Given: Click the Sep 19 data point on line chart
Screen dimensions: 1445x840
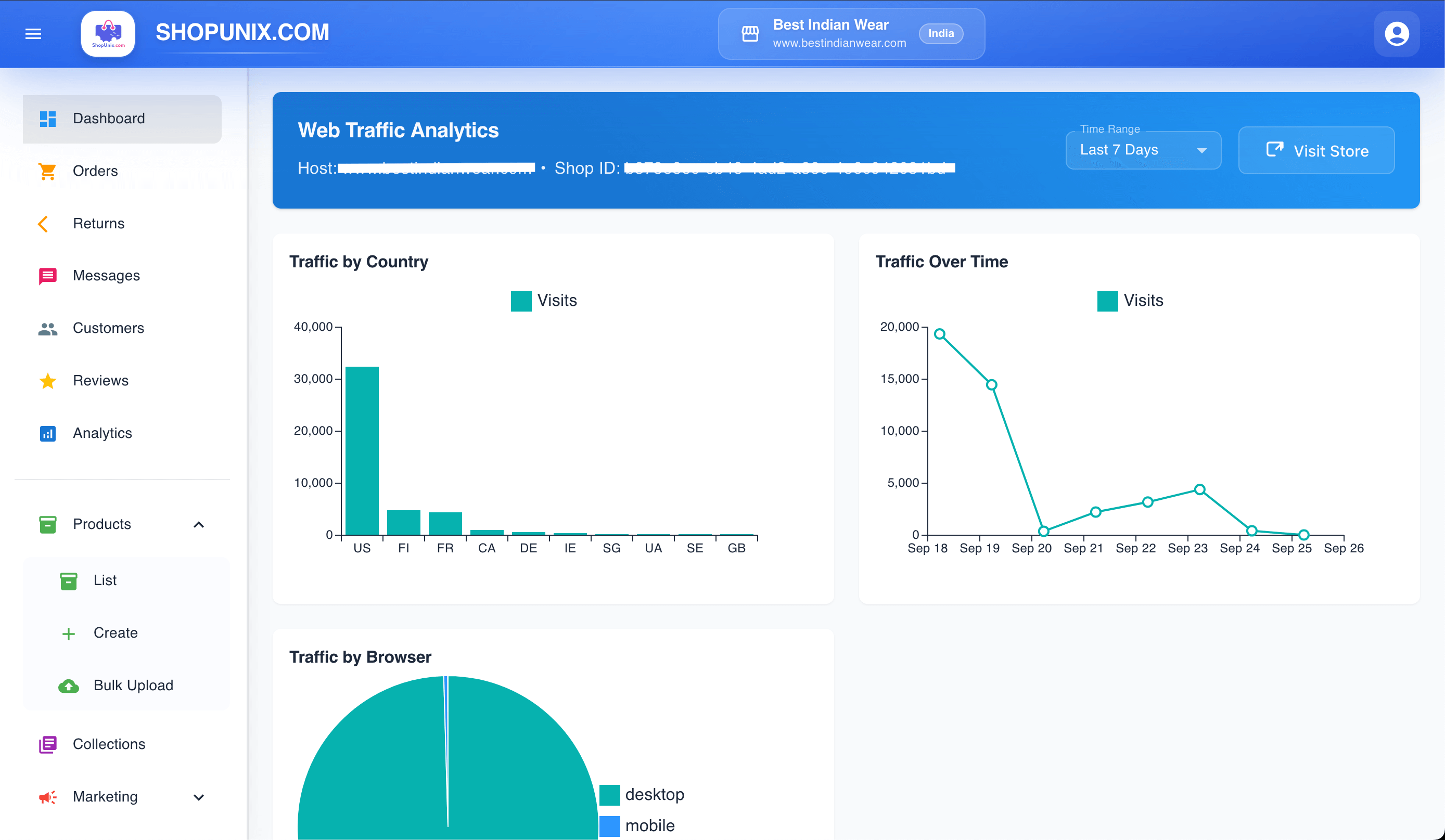Looking at the screenshot, I should 991,385.
